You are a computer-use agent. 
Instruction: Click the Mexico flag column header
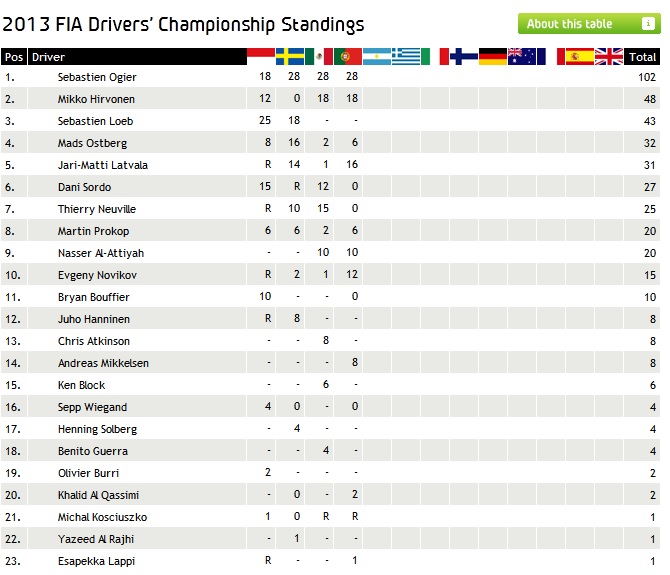coord(319,57)
